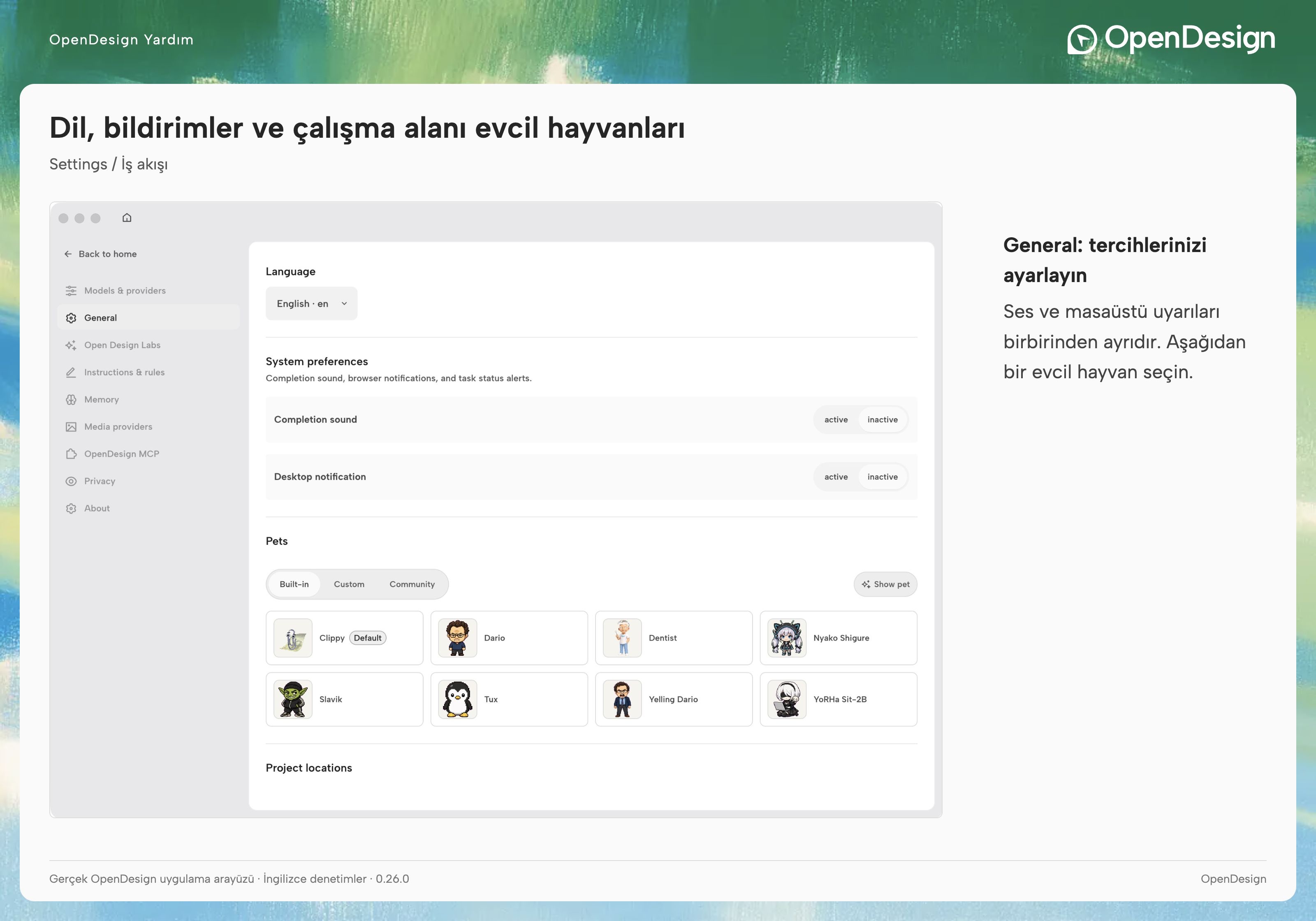Open the English · en language dropdown

pos(311,304)
